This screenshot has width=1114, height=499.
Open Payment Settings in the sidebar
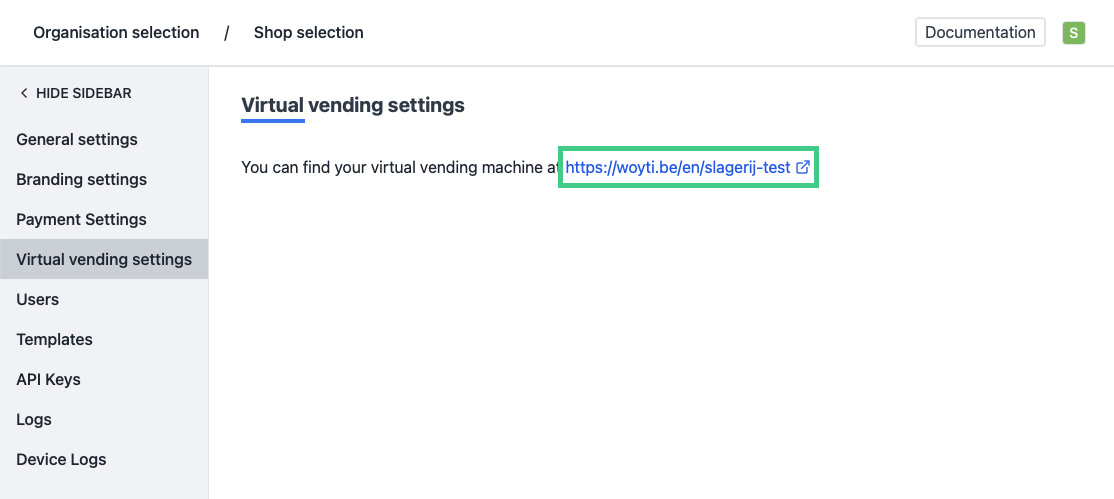pyautogui.click(x=81, y=219)
